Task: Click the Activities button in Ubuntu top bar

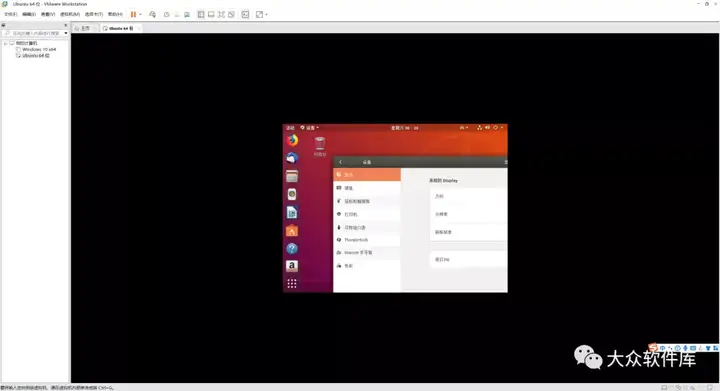Action: 290,128
